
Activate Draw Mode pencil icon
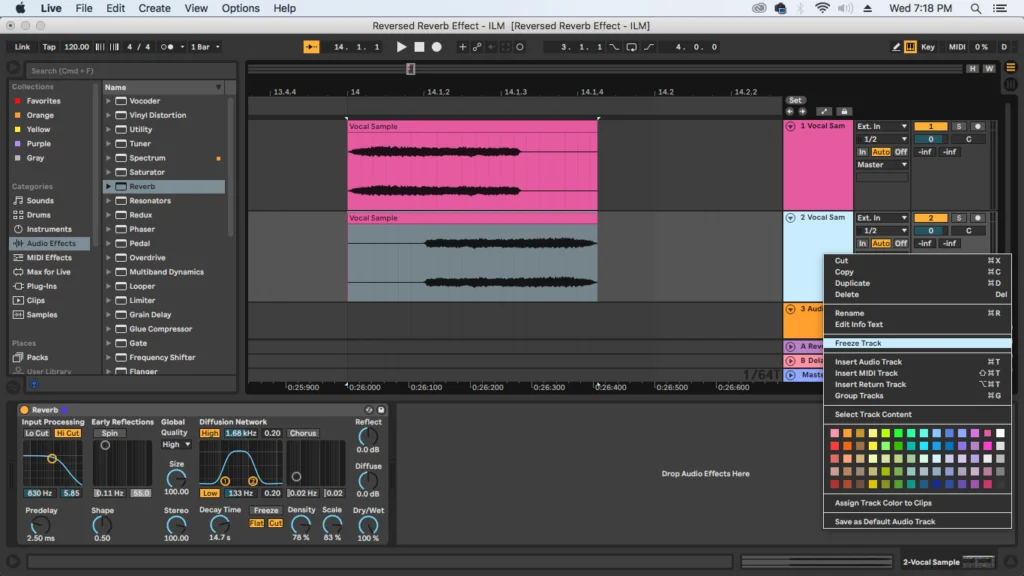(x=896, y=47)
